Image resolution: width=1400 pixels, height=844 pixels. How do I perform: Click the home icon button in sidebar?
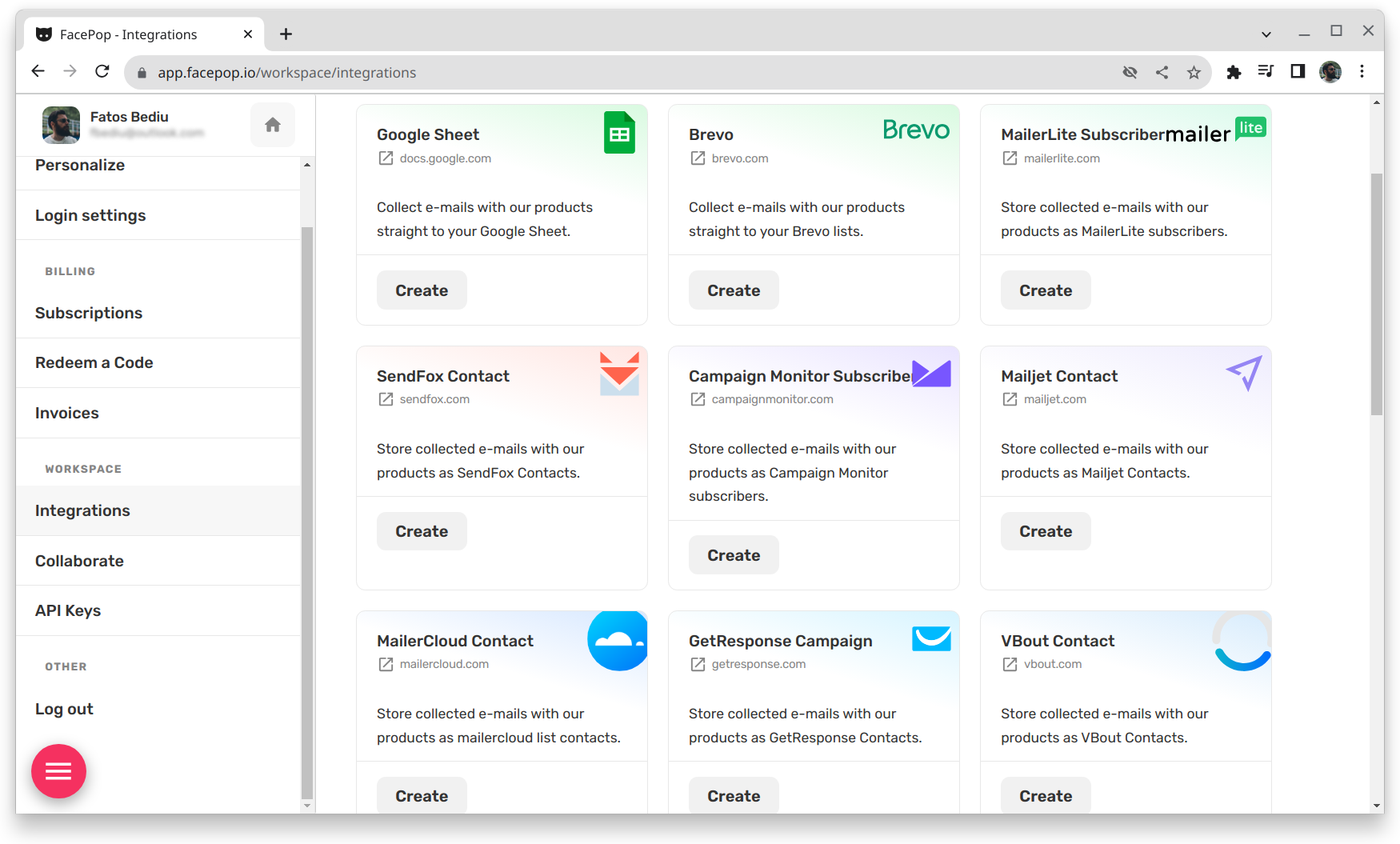pyautogui.click(x=273, y=125)
